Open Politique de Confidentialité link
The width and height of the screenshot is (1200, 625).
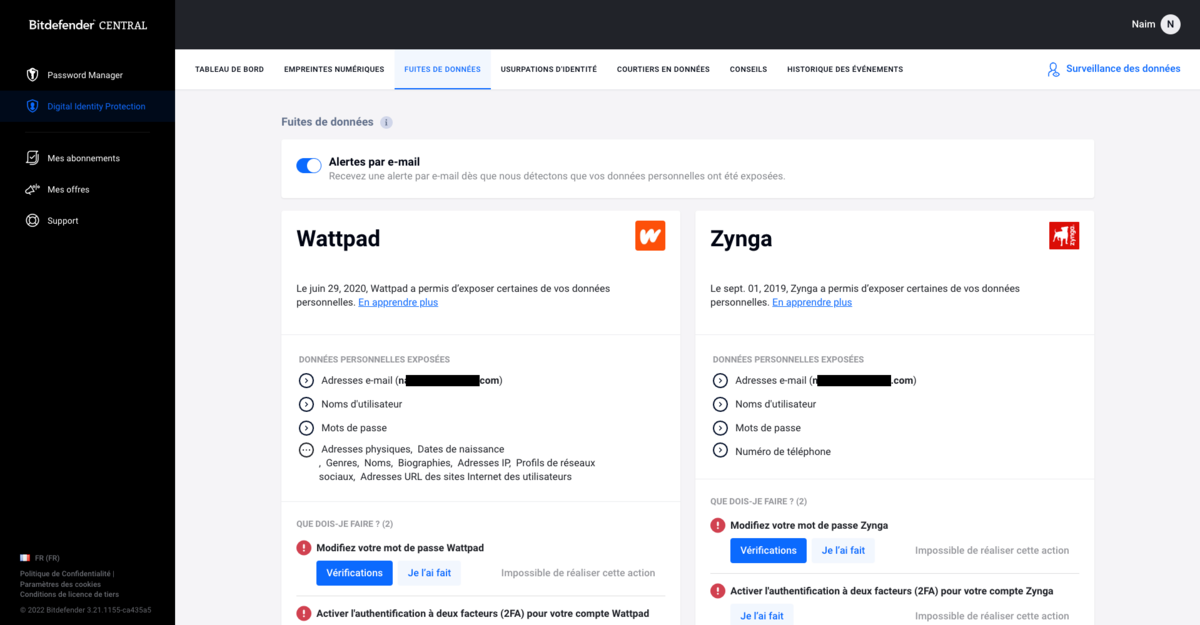coord(65,574)
